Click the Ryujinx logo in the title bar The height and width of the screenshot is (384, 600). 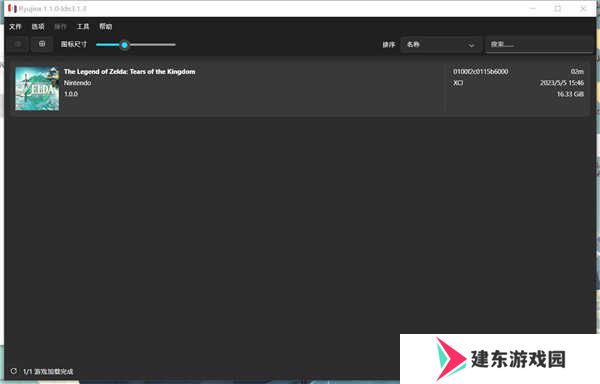[13, 8]
